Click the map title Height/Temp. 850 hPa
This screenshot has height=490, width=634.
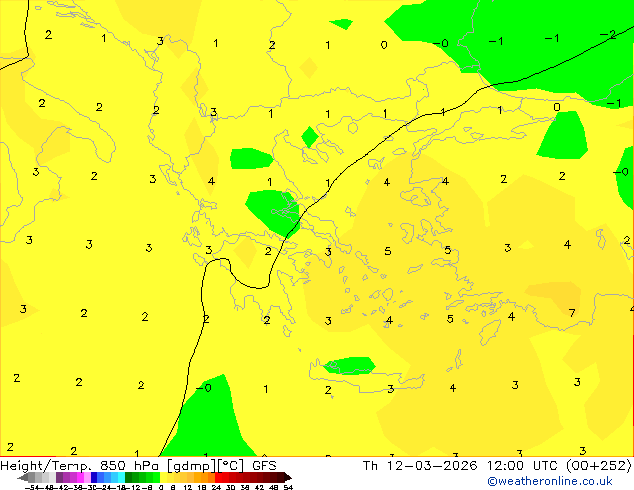pyautogui.click(x=81, y=466)
